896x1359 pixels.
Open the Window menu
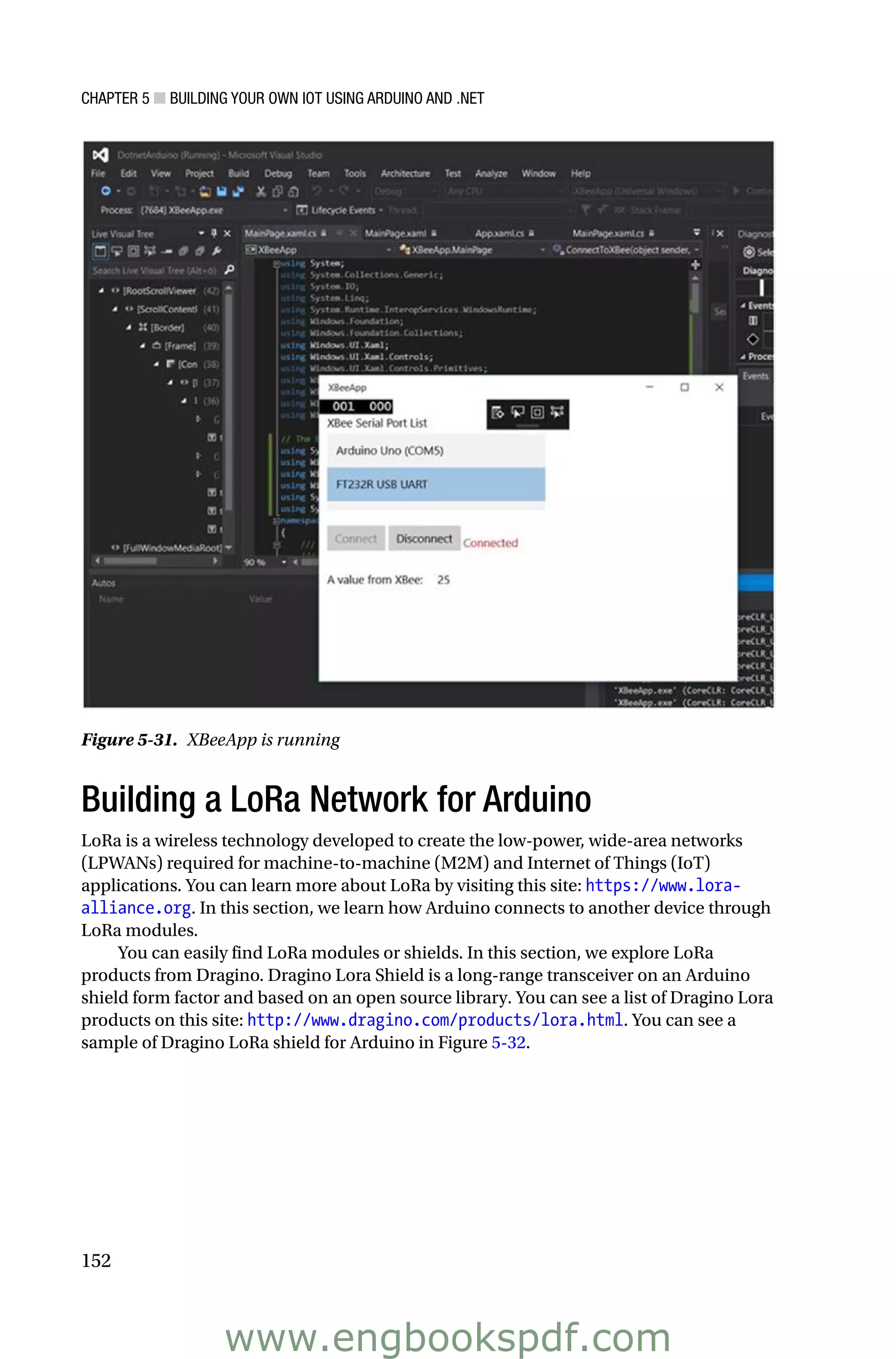pyautogui.click(x=538, y=173)
